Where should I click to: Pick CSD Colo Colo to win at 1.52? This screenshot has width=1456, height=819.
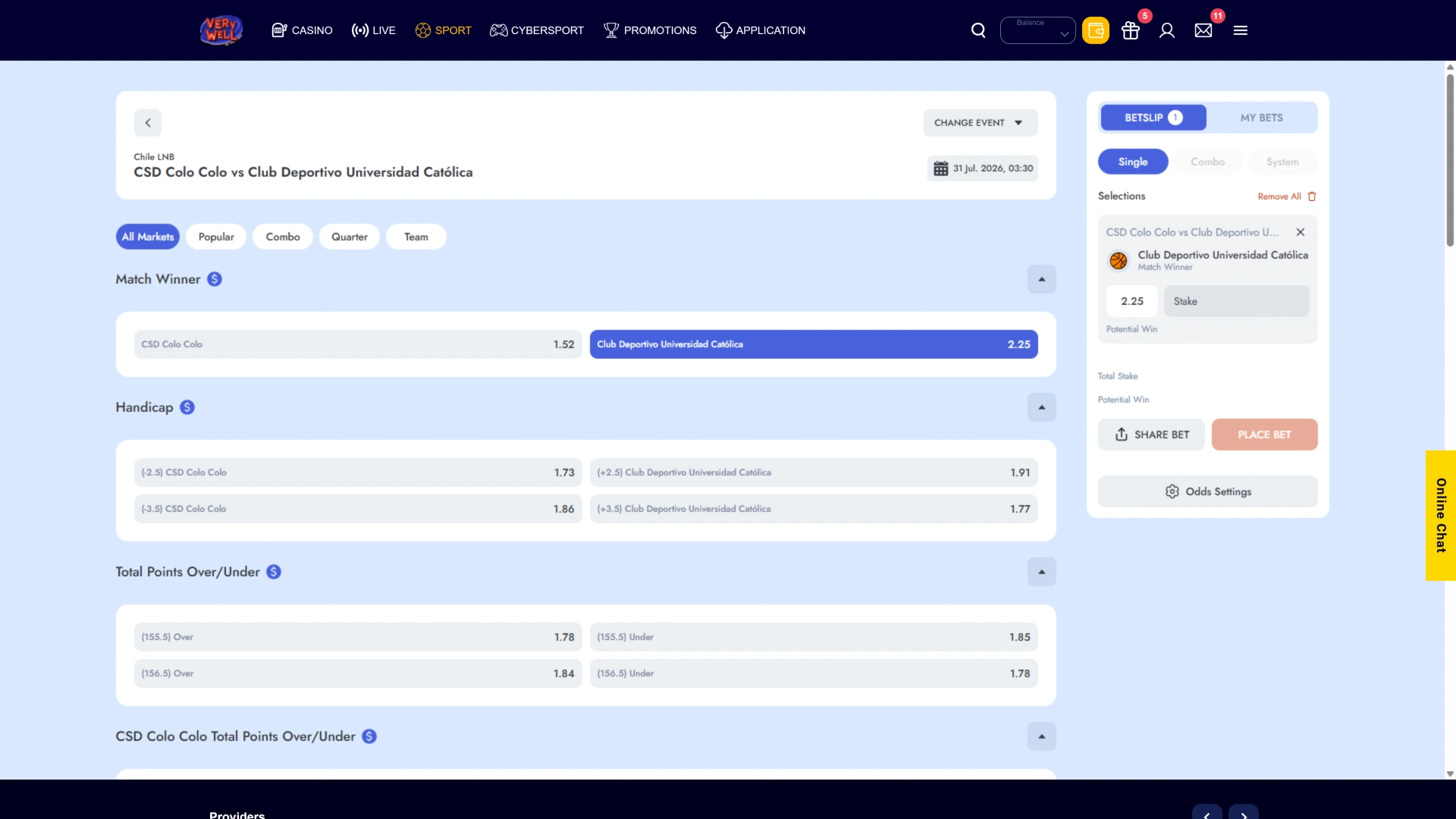point(358,344)
